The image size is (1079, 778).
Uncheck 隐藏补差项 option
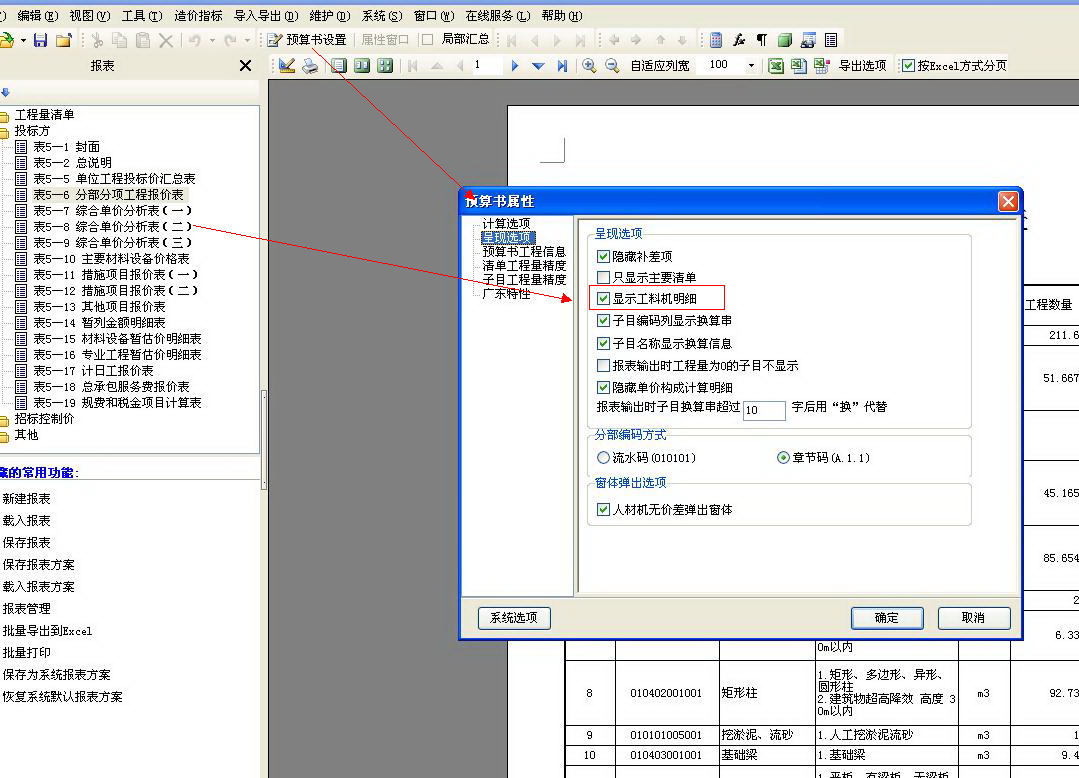(x=603, y=257)
